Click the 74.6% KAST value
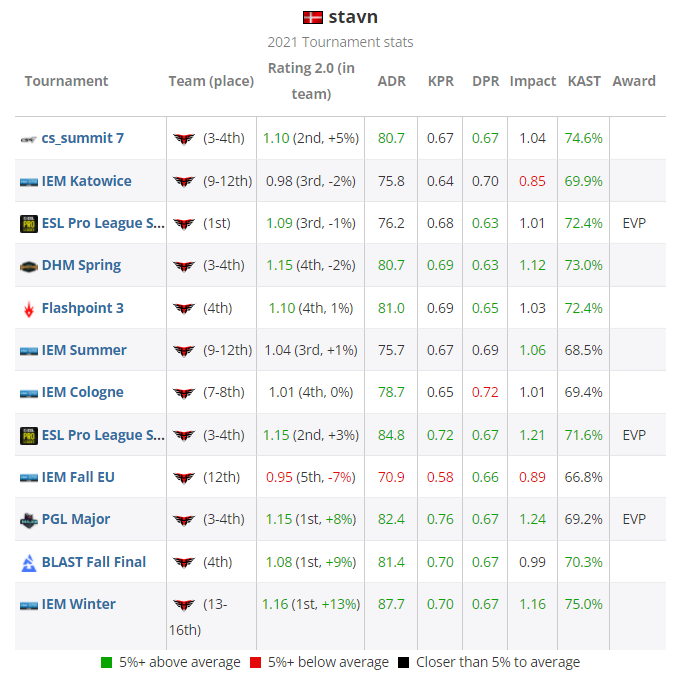This screenshot has width=677, height=680. click(x=583, y=138)
